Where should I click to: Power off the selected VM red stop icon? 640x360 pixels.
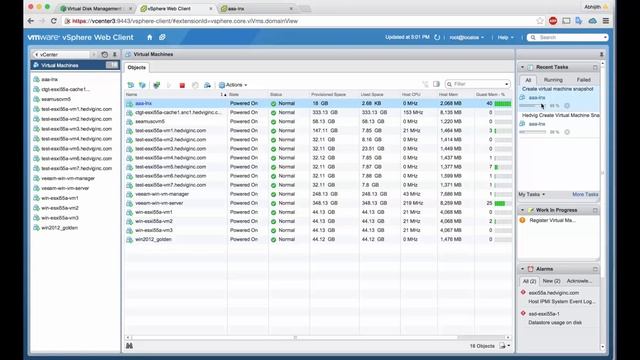(182, 85)
